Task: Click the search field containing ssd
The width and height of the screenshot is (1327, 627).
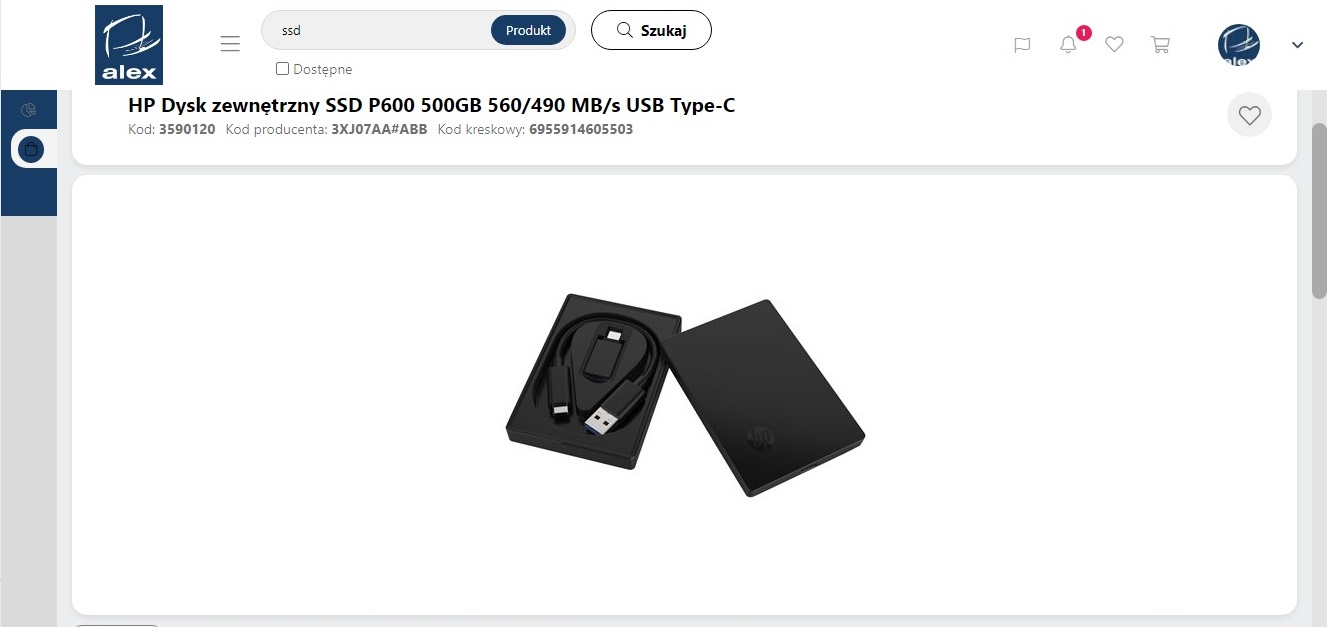Action: 381,30
